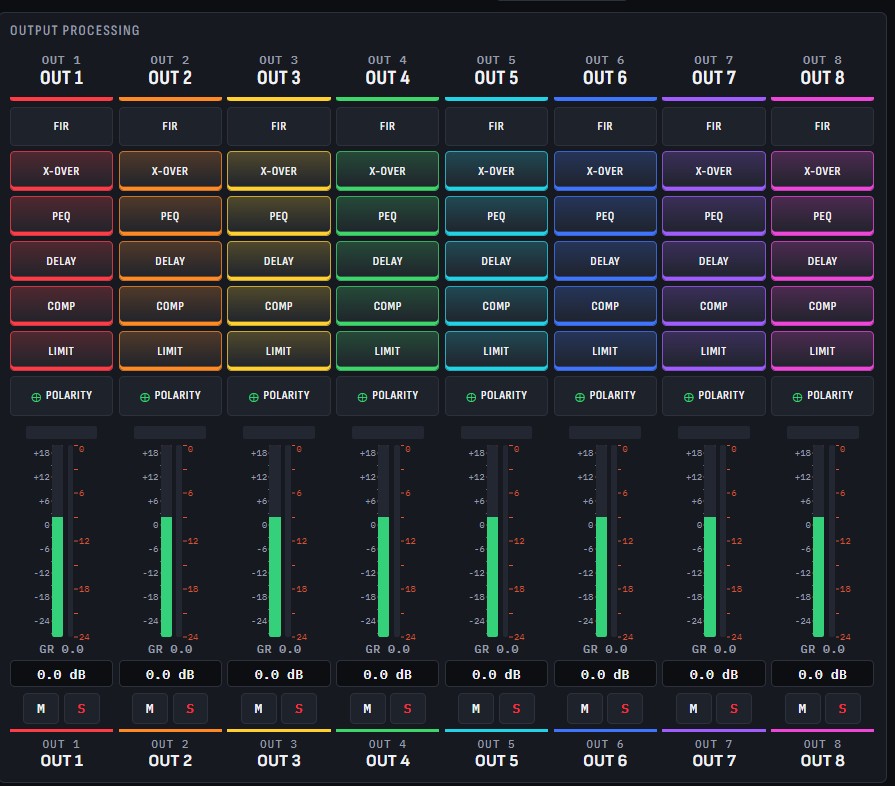Toggle POLARITY on OUT 4
The height and width of the screenshot is (786, 895).
coord(388,396)
